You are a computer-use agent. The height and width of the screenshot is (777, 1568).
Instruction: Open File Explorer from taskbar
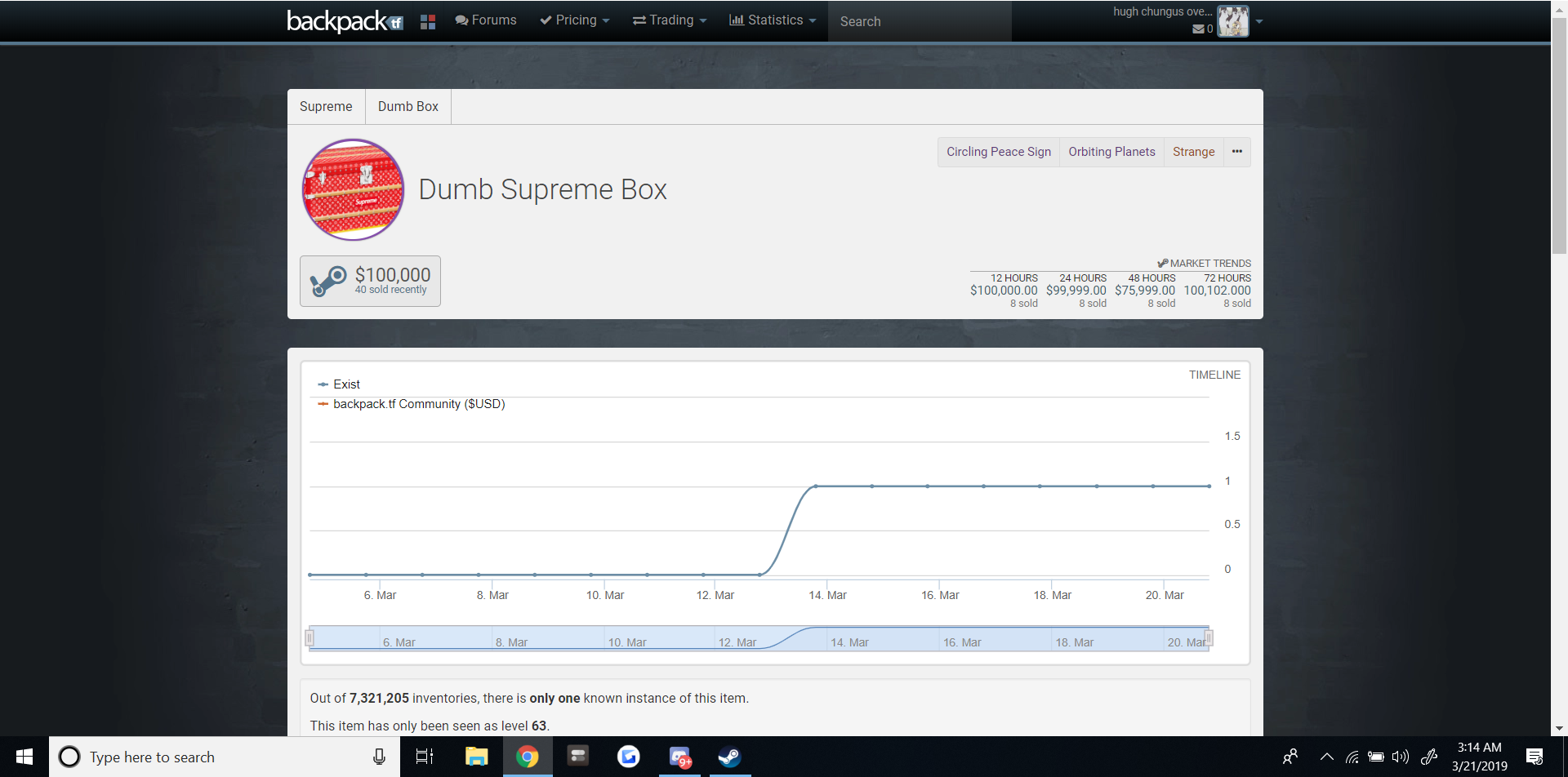pyautogui.click(x=476, y=757)
